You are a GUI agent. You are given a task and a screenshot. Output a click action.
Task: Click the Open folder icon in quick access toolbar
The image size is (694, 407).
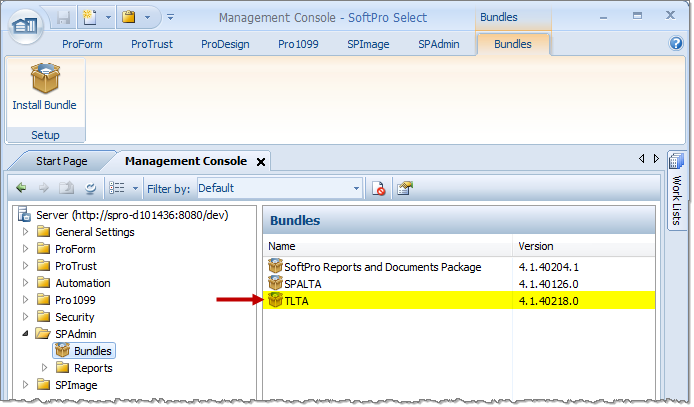tap(129, 18)
